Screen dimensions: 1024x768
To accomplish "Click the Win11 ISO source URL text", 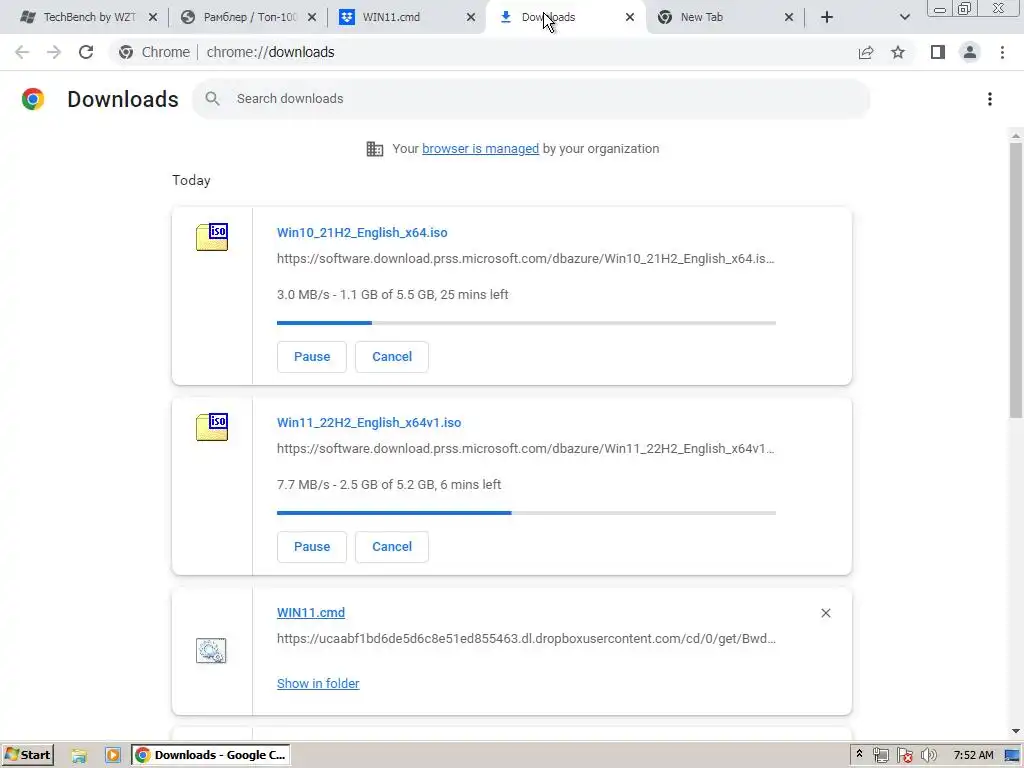I will click(526, 449).
